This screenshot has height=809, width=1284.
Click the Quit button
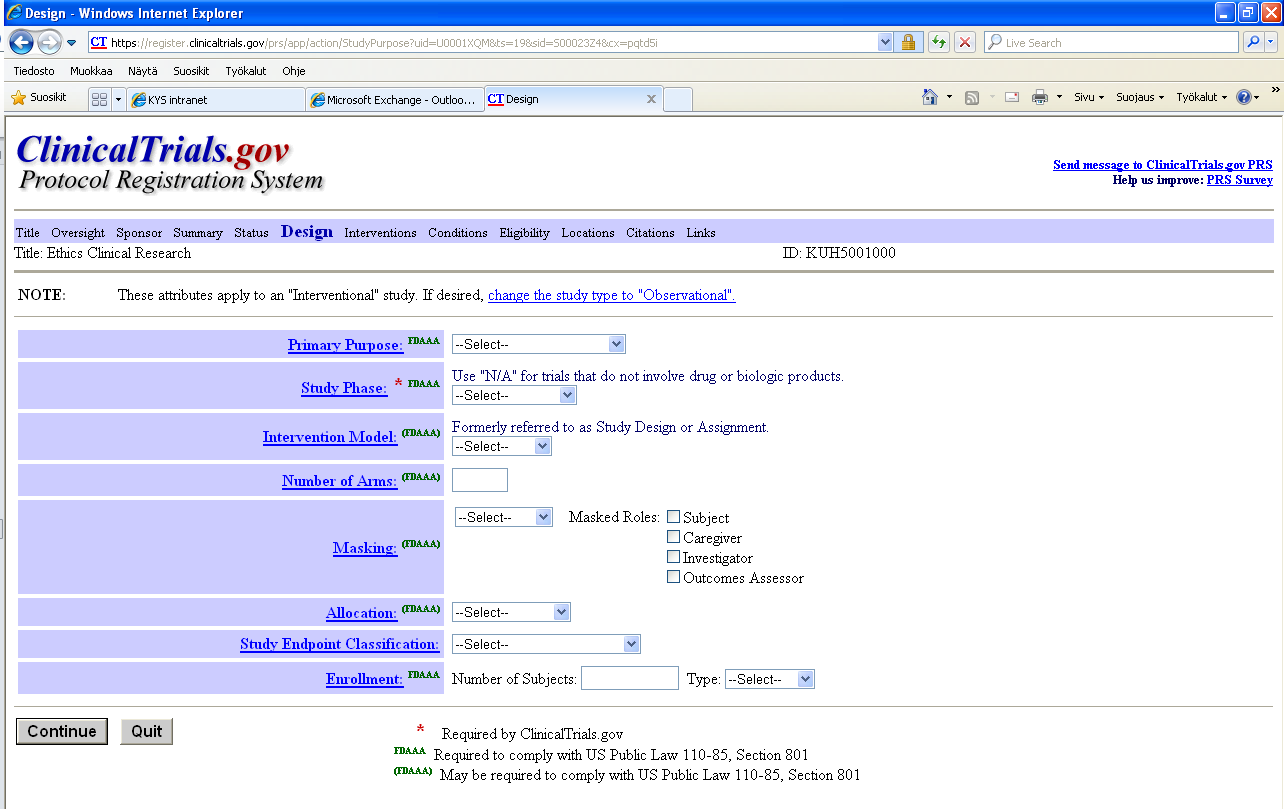[x=147, y=731]
